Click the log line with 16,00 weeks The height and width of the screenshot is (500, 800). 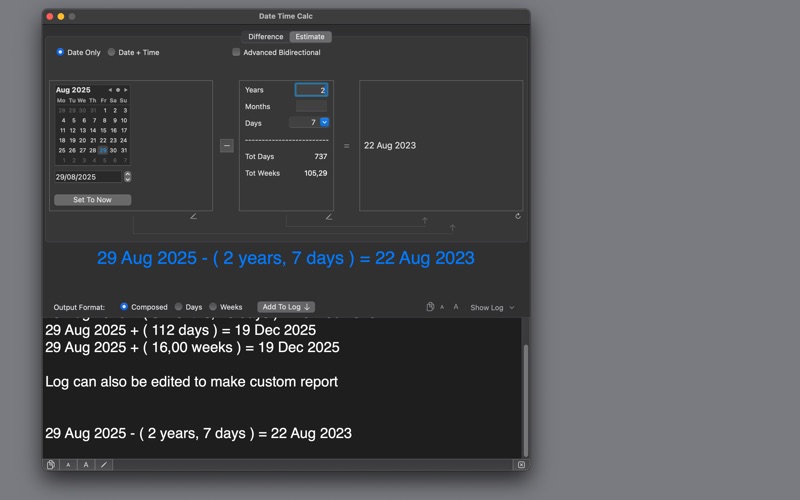[x=192, y=347]
